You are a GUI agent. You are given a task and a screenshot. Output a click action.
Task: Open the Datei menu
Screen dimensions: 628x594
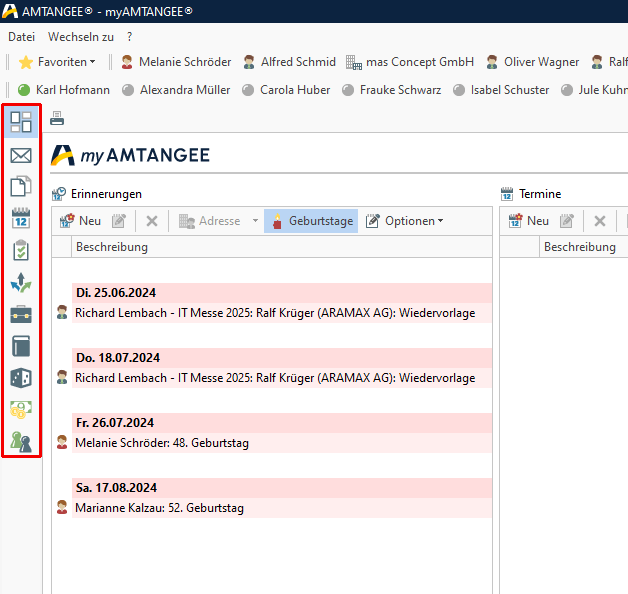pos(22,37)
